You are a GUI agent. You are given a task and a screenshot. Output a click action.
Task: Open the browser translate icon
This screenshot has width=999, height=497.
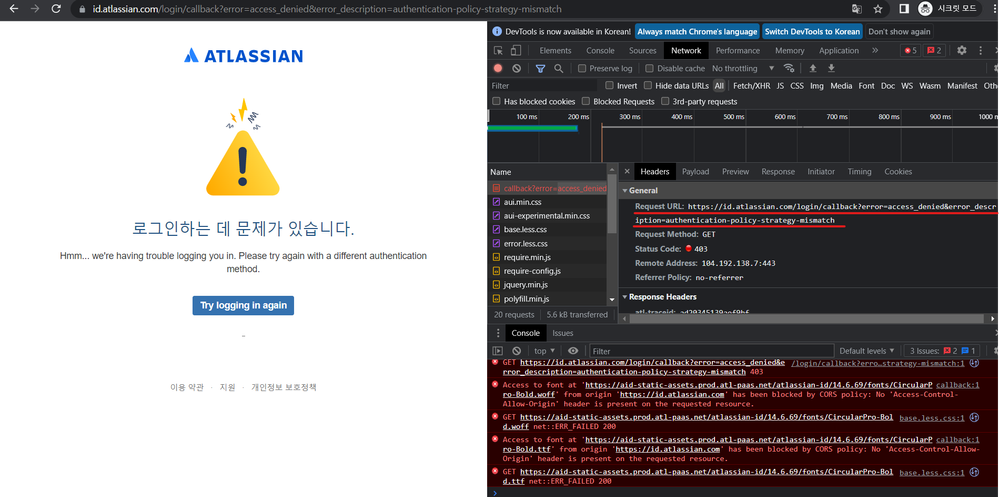pos(857,9)
